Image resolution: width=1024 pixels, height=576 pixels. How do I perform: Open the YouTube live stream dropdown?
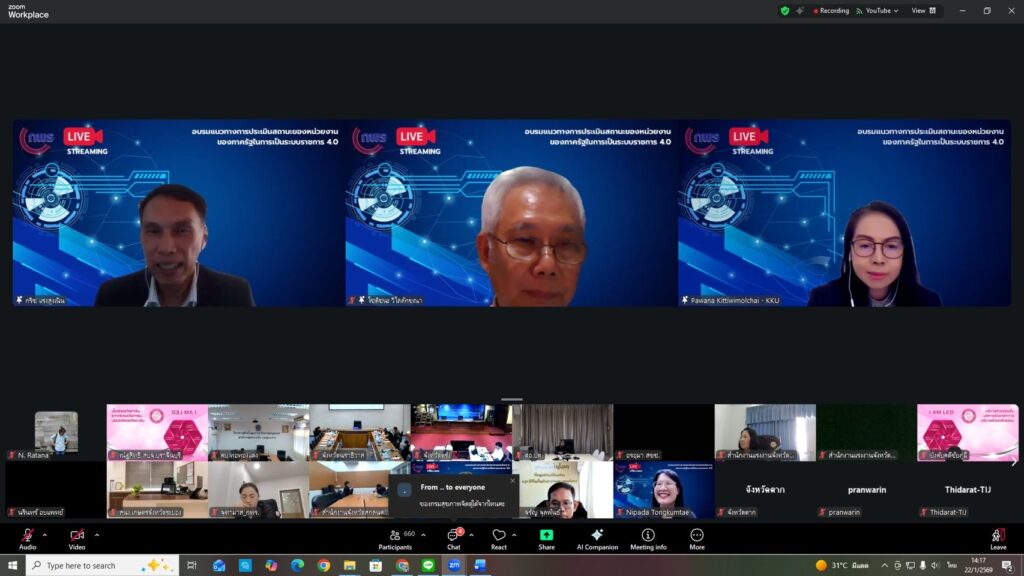[x=881, y=11]
